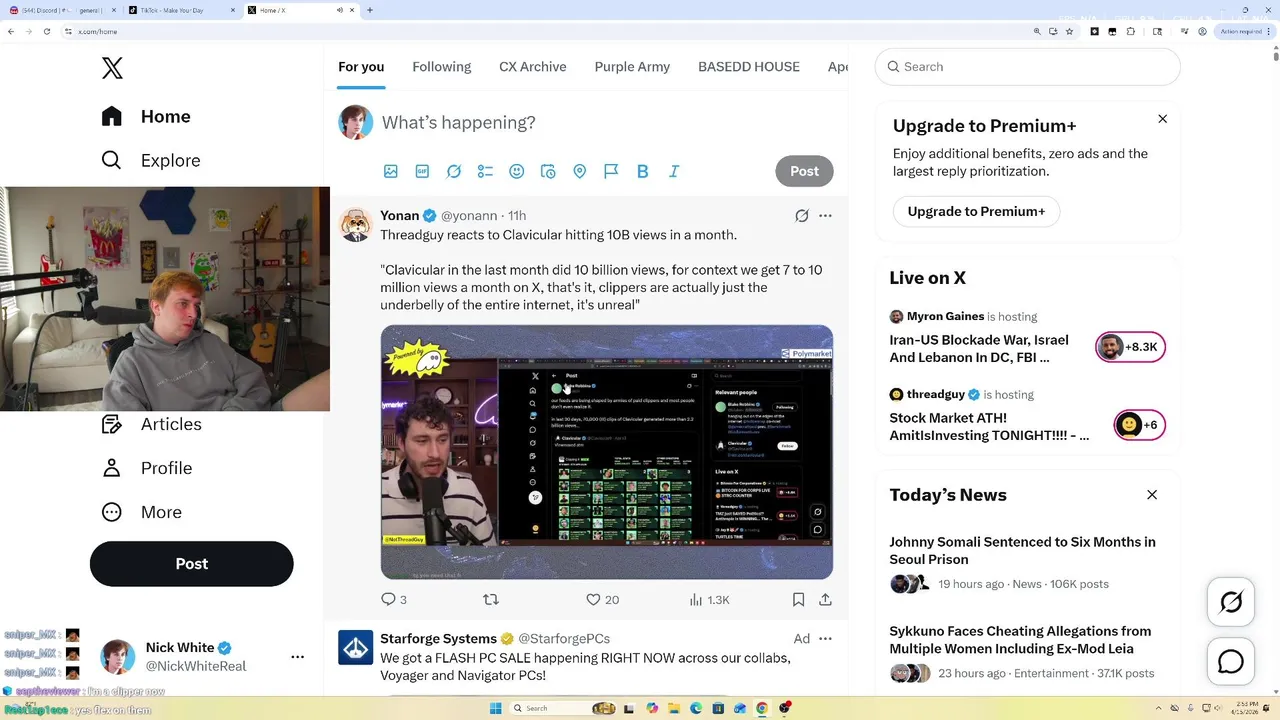Open the Windows Start menu
This screenshot has height=720, width=1280.
pos(495,708)
